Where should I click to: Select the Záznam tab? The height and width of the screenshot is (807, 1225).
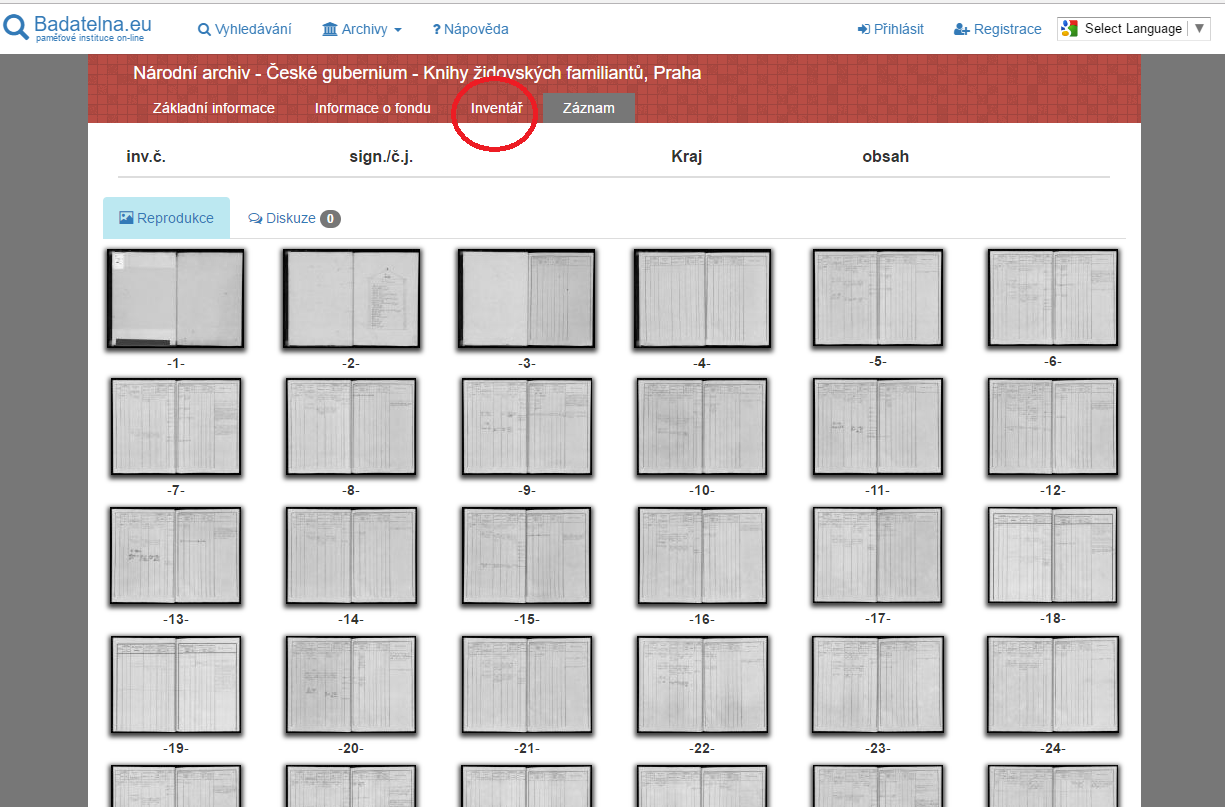point(589,108)
